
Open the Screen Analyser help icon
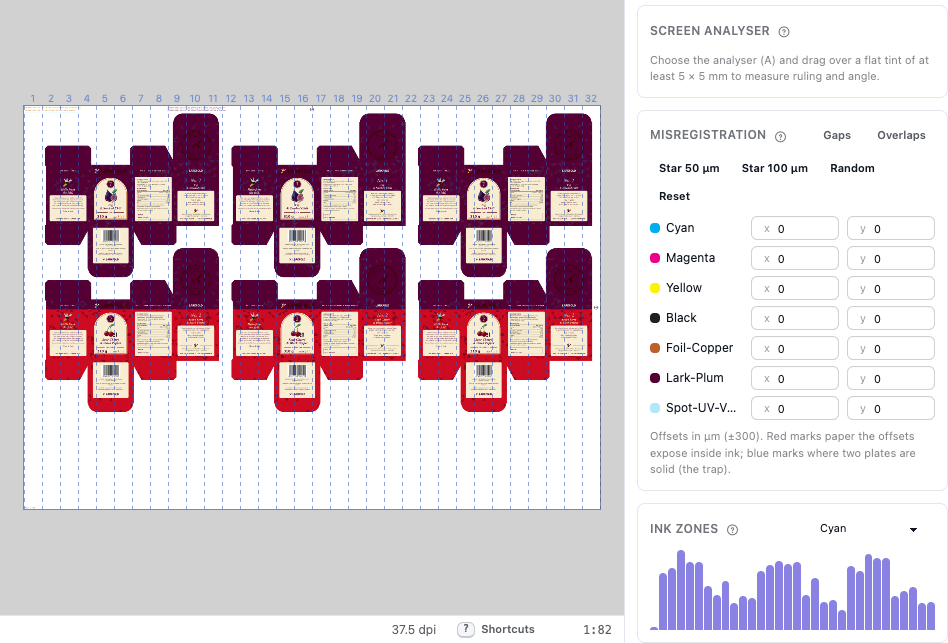pos(784,32)
